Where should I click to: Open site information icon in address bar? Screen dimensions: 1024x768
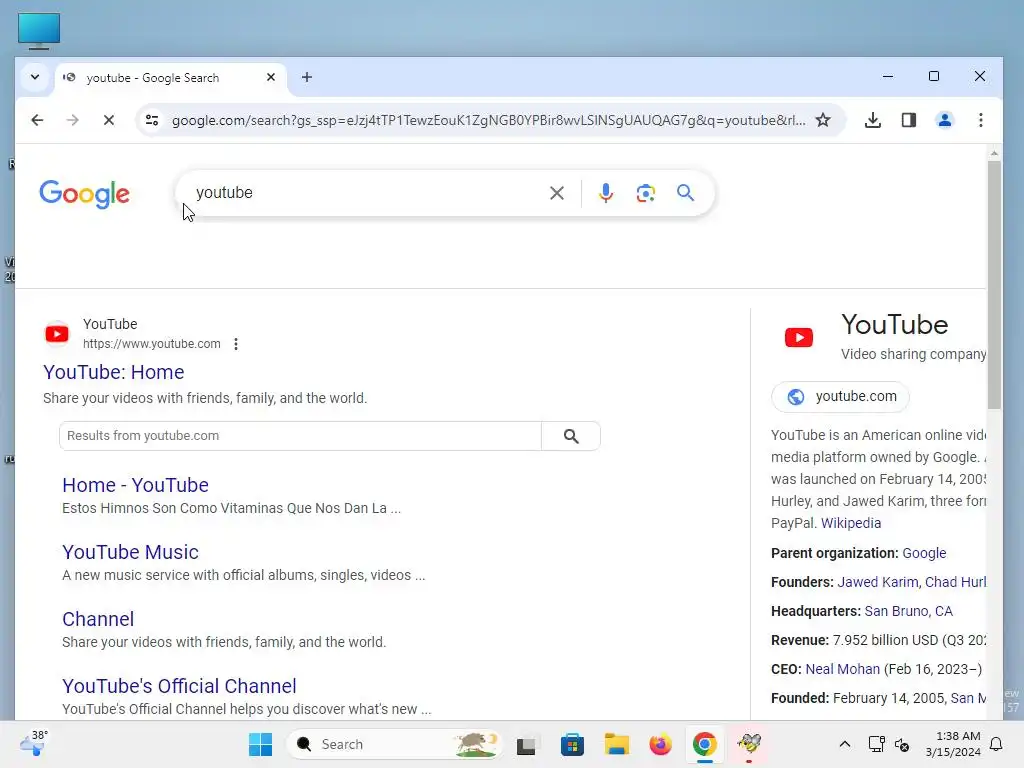[x=152, y=120]
